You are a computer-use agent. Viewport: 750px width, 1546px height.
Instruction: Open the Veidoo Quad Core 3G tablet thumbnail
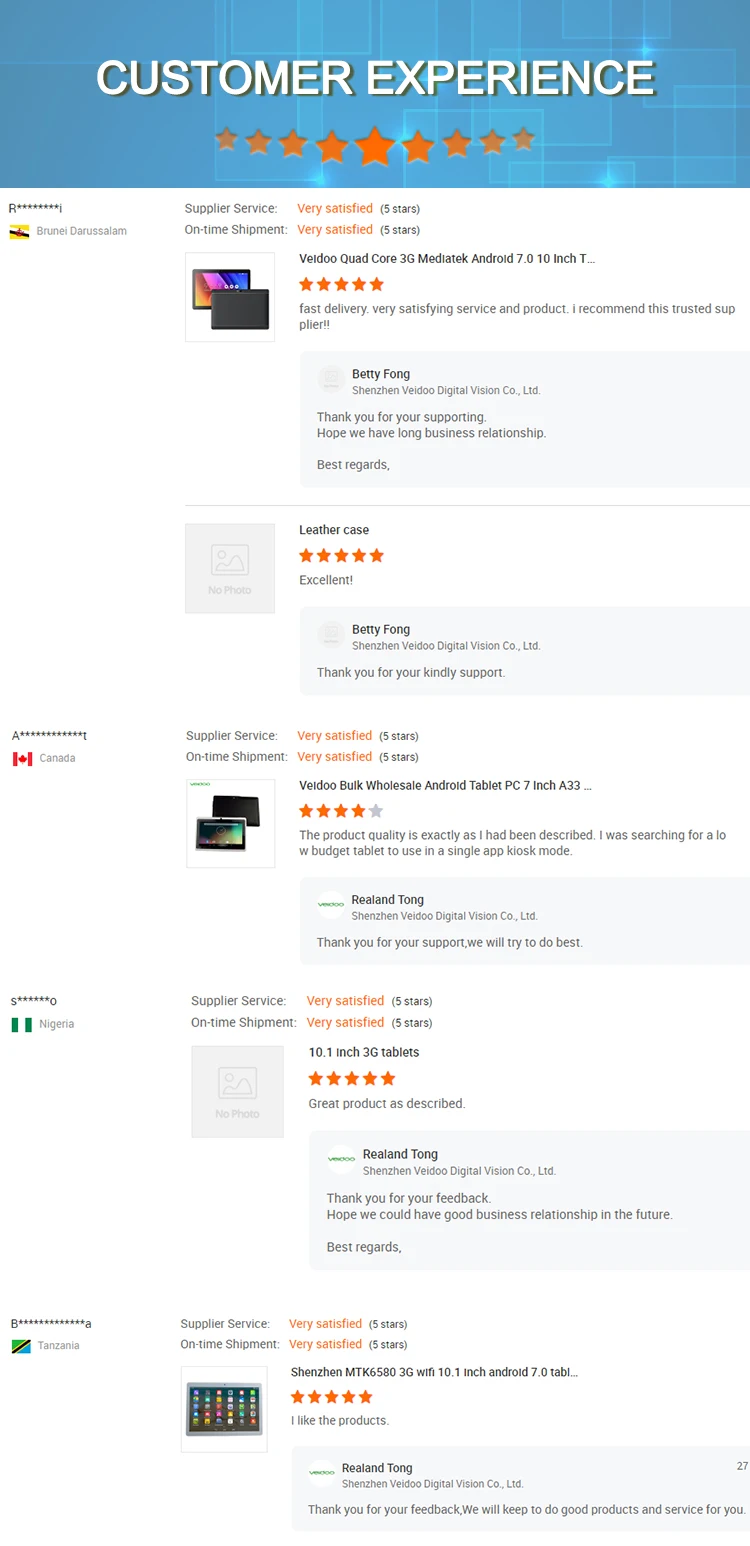(230, 297)
